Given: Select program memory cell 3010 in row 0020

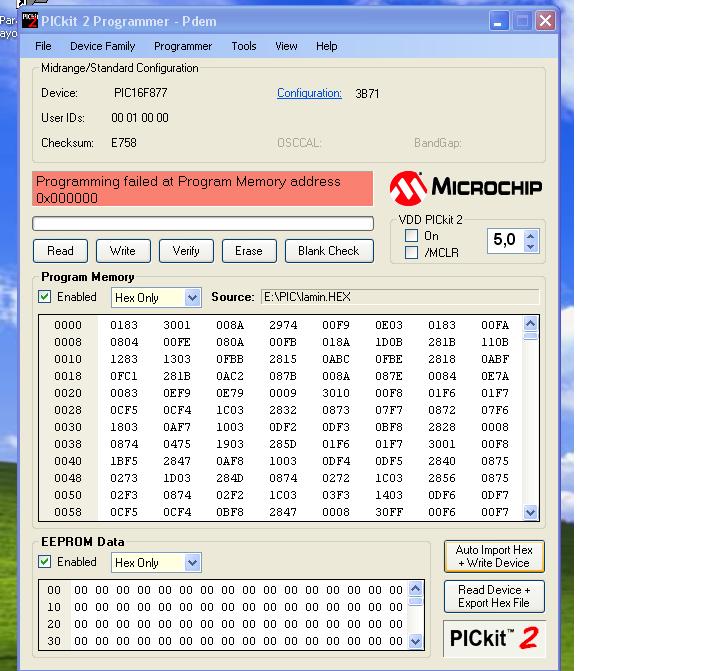Looking at the screenshot, I should tap(336, 393).
